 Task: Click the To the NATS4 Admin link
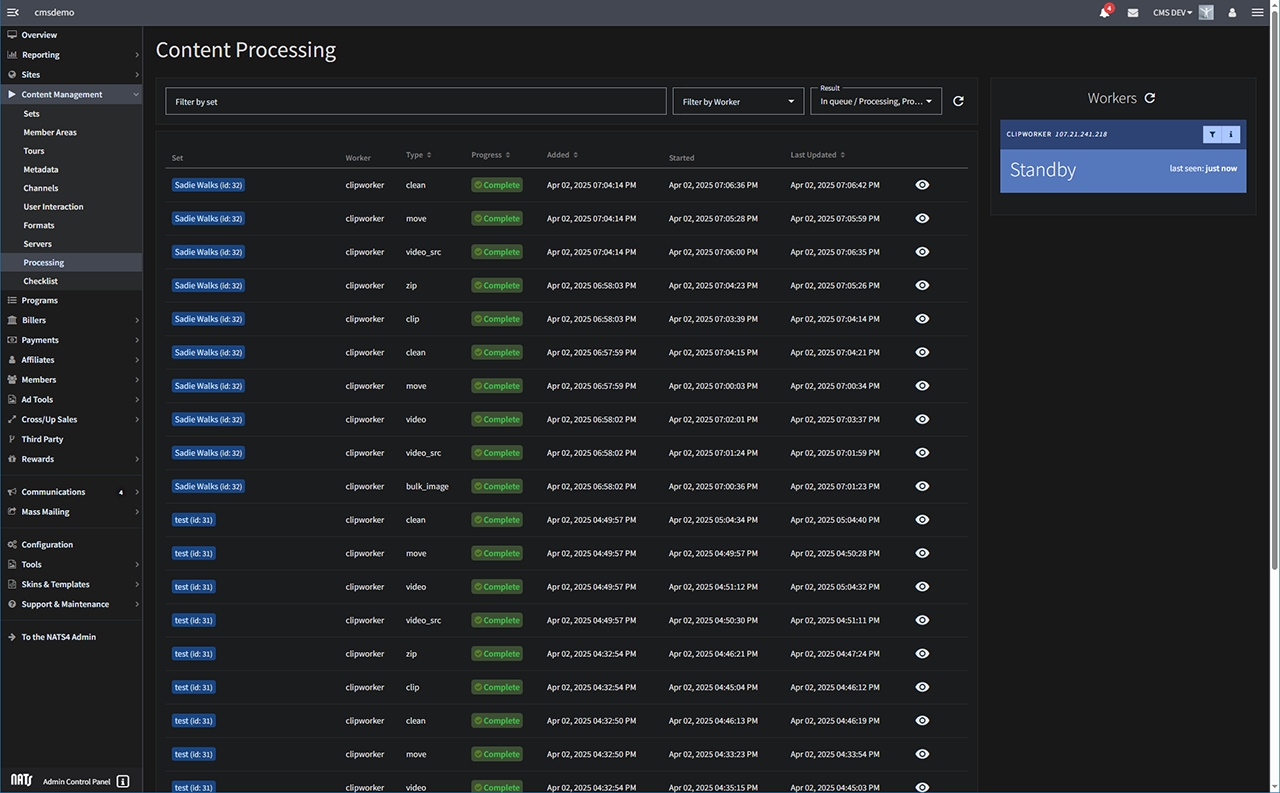coord(59,637)
